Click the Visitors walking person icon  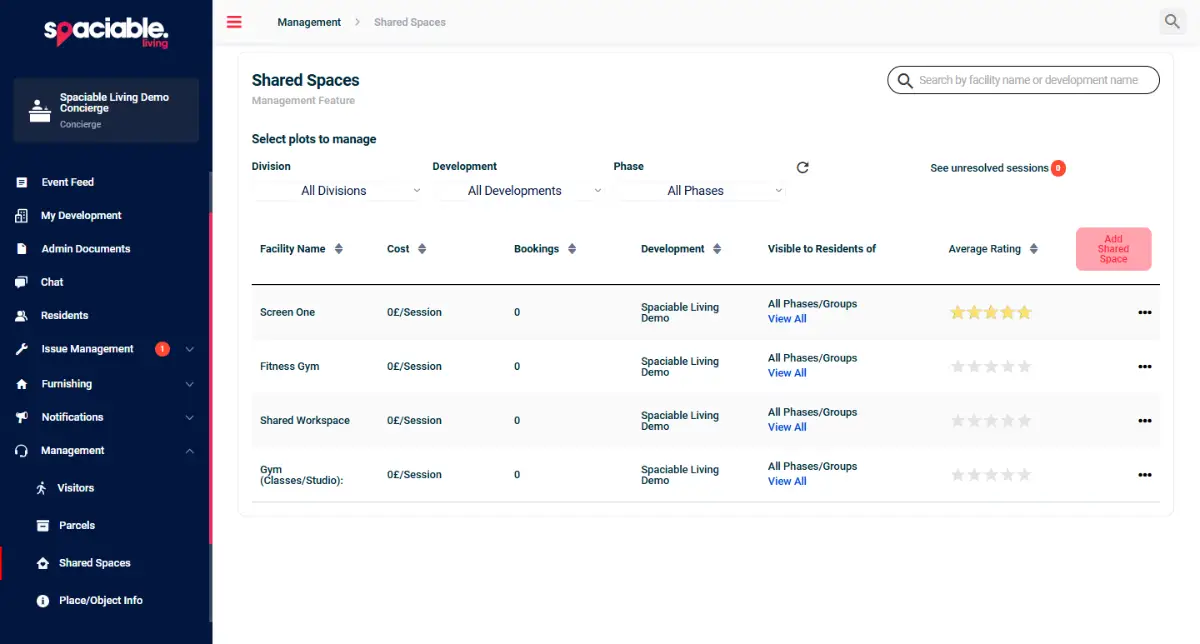[x=41, y=488]
